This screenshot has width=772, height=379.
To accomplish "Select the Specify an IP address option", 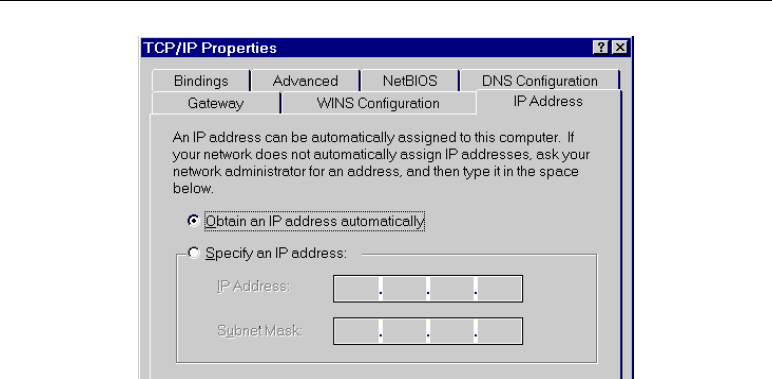I will click(268, 253).
